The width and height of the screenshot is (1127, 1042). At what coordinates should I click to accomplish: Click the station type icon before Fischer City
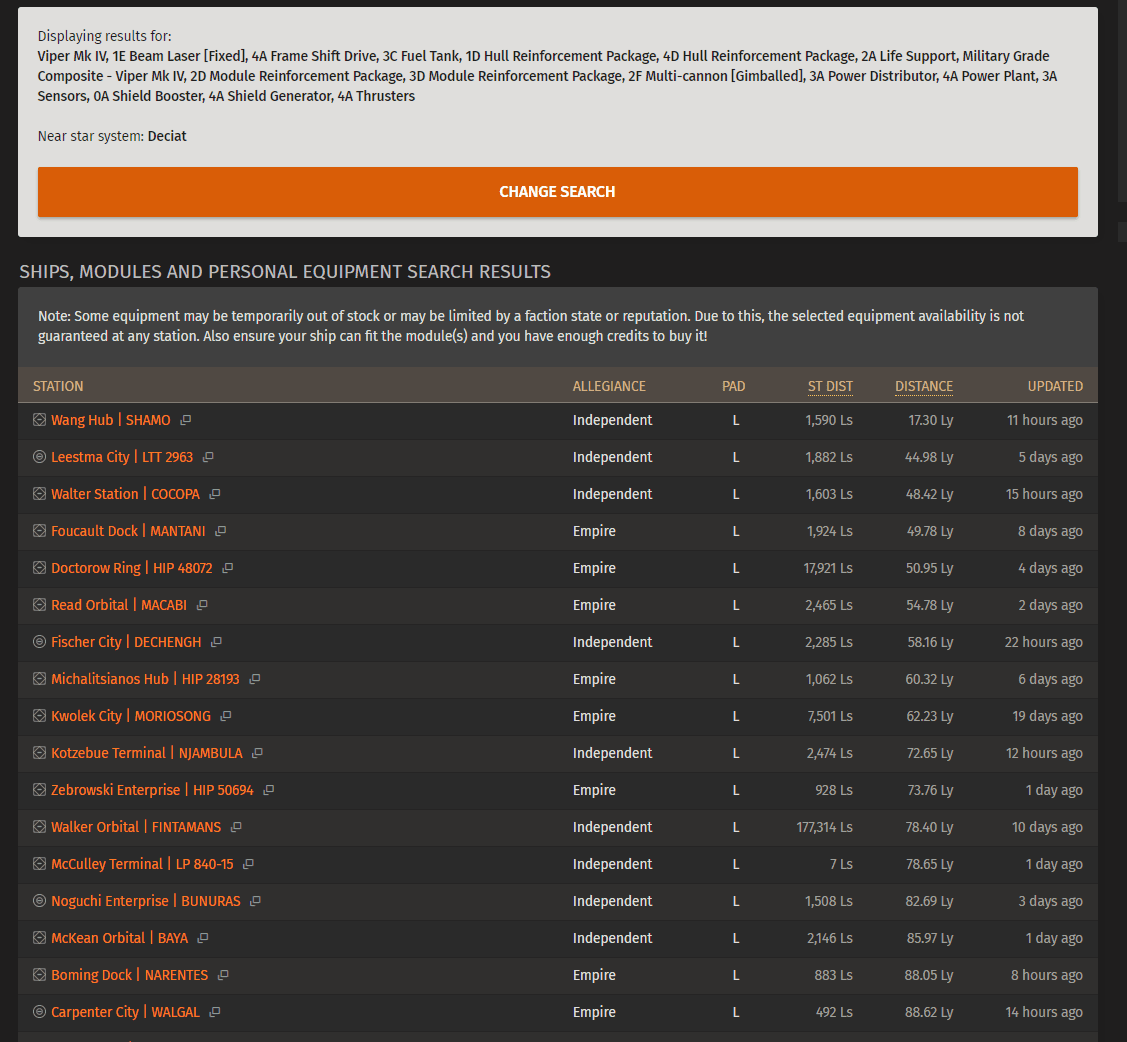tap(40, 642)
